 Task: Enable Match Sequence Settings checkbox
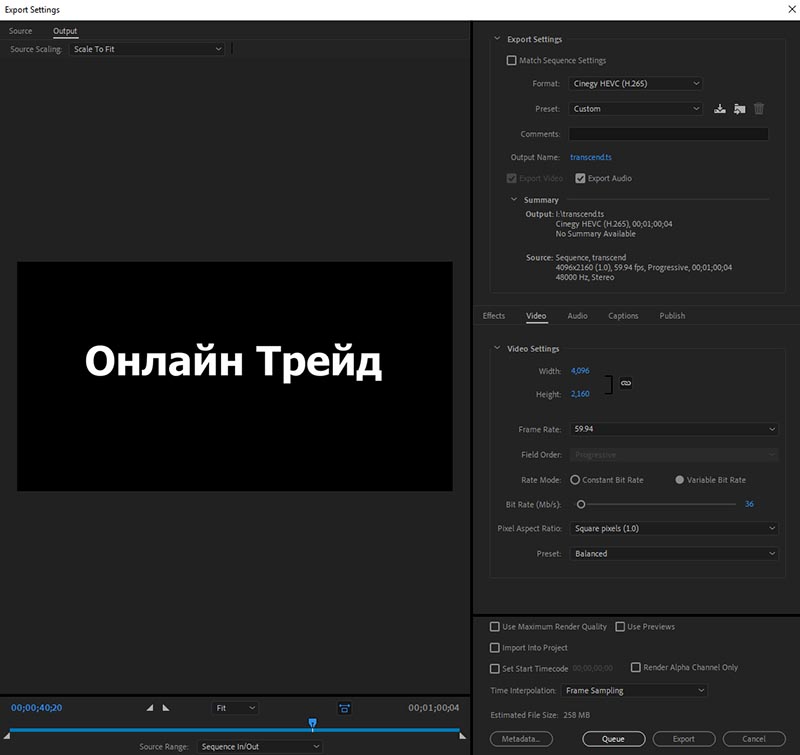pos(512,61)
